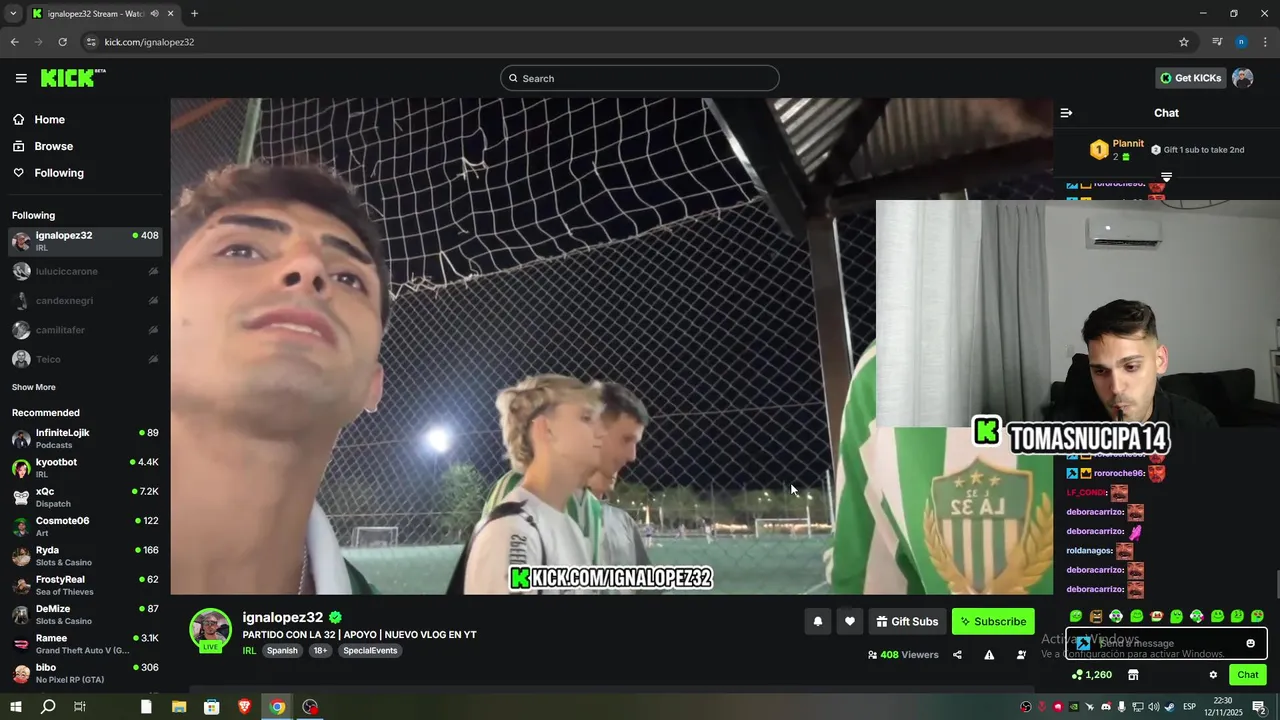1280x720 pixels.
Task: Pick the first green emote in quick row
Action: click(x=1076, y=616)
